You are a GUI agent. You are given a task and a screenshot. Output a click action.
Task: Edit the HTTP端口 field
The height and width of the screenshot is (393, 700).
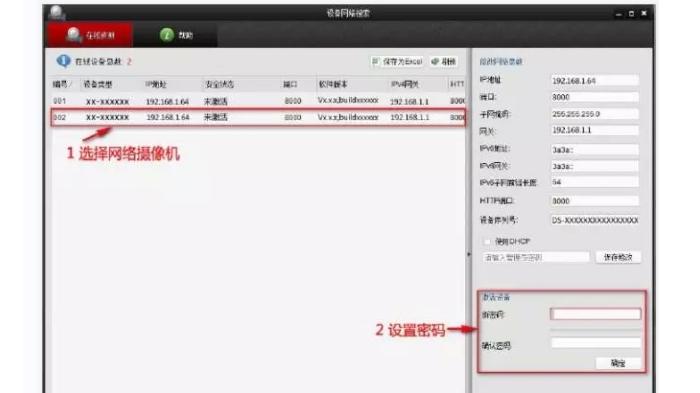pyautogui.click(x=594, y=201)
